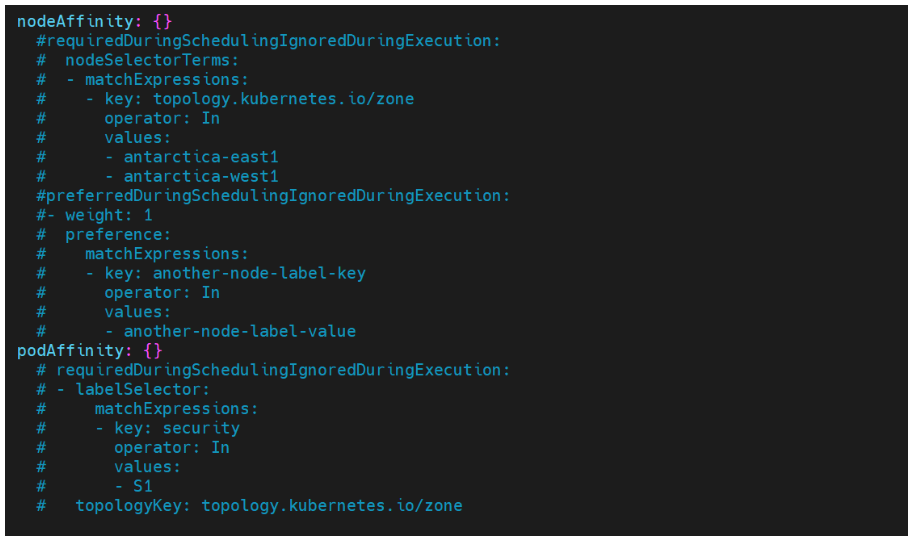Screen dimensions: 910x540
Task: Click the labelSelector comment line
Action: click(123, 390)
